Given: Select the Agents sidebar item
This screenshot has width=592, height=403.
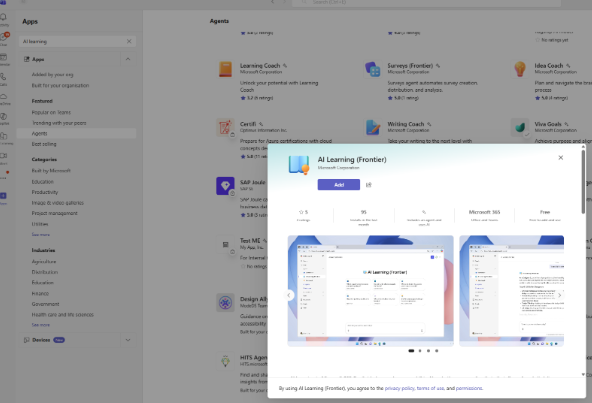Looking at the screenshot, I should coord(77,133).
